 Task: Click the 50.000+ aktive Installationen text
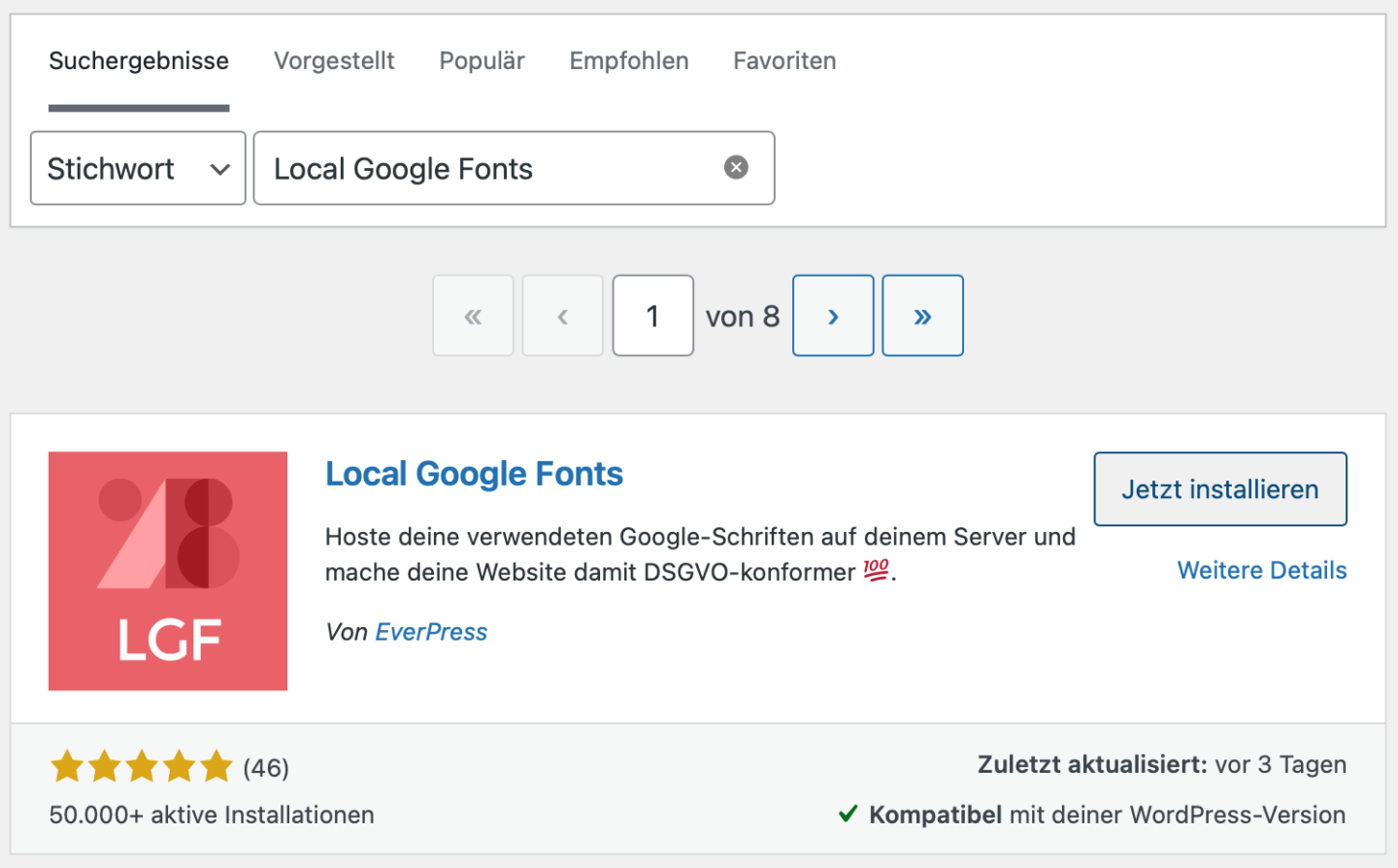(212, 815)
